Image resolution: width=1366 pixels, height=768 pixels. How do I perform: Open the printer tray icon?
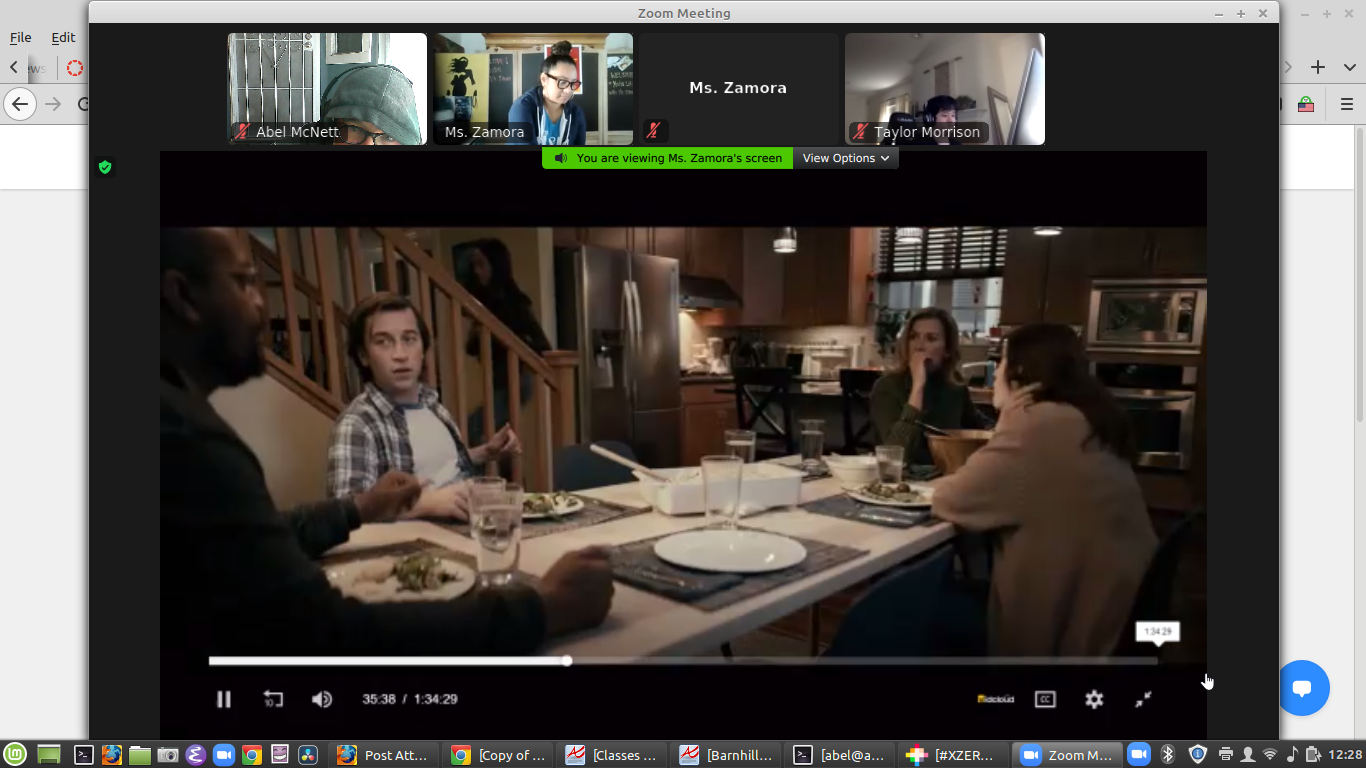(x=1226, y=755)
